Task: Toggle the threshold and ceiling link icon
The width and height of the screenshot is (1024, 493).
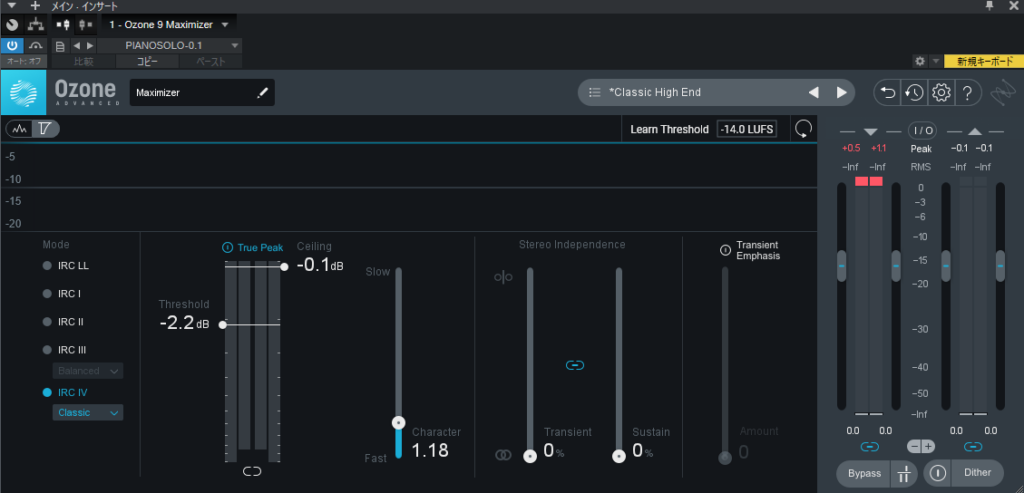Action: [252, 471]
